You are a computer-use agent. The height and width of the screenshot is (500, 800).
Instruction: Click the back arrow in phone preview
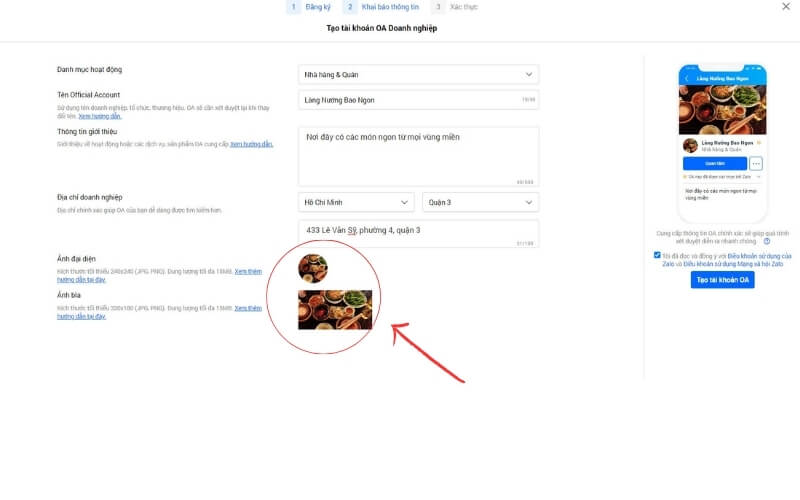point(687,79)
